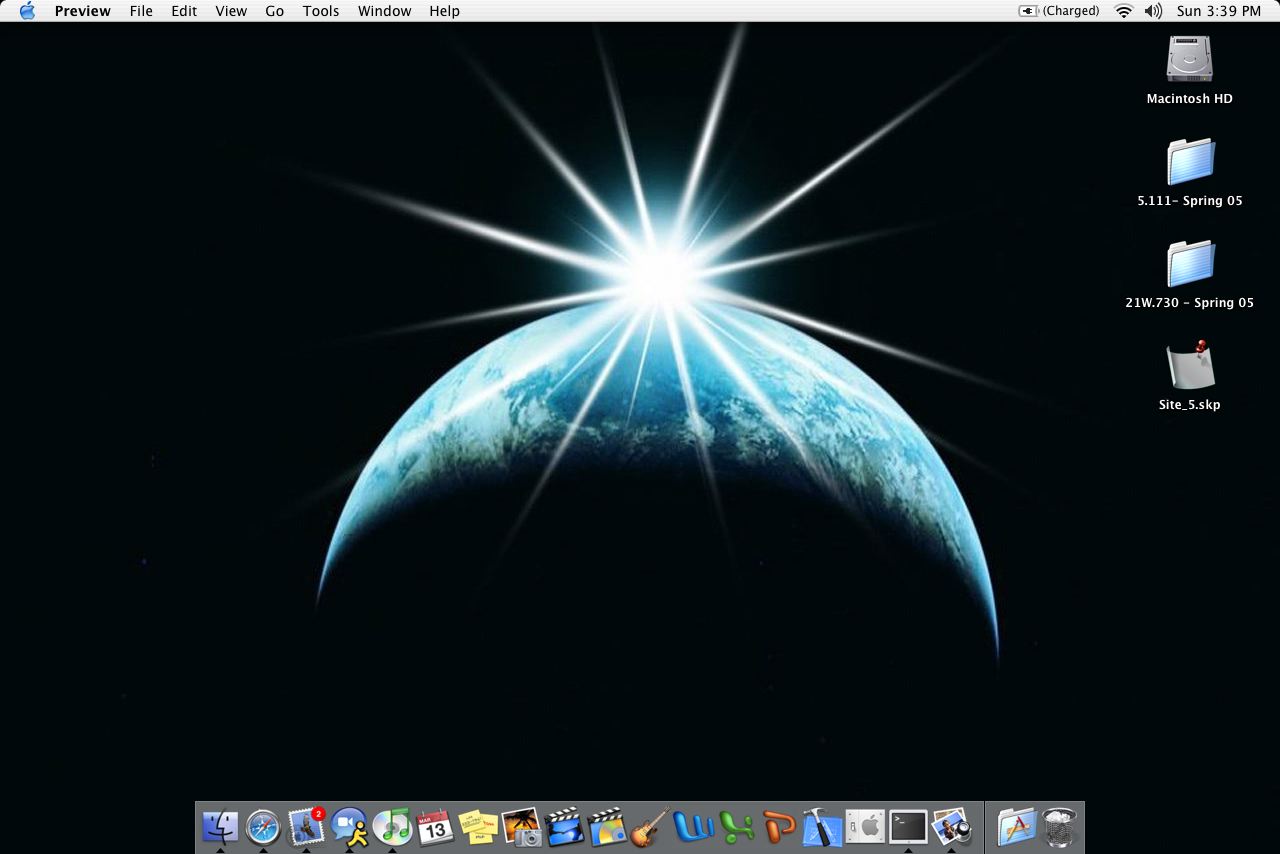Open the AirPort Wi-Fi status menu
Screen dimensions: 1280x854
pos(1124,11)
